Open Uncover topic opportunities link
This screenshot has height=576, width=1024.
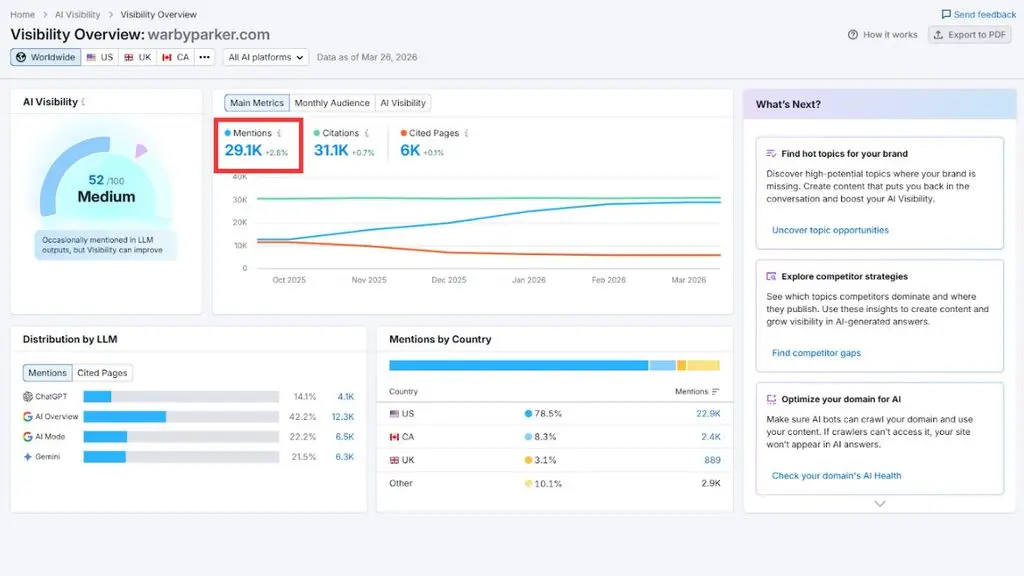[x=830, y=230]
